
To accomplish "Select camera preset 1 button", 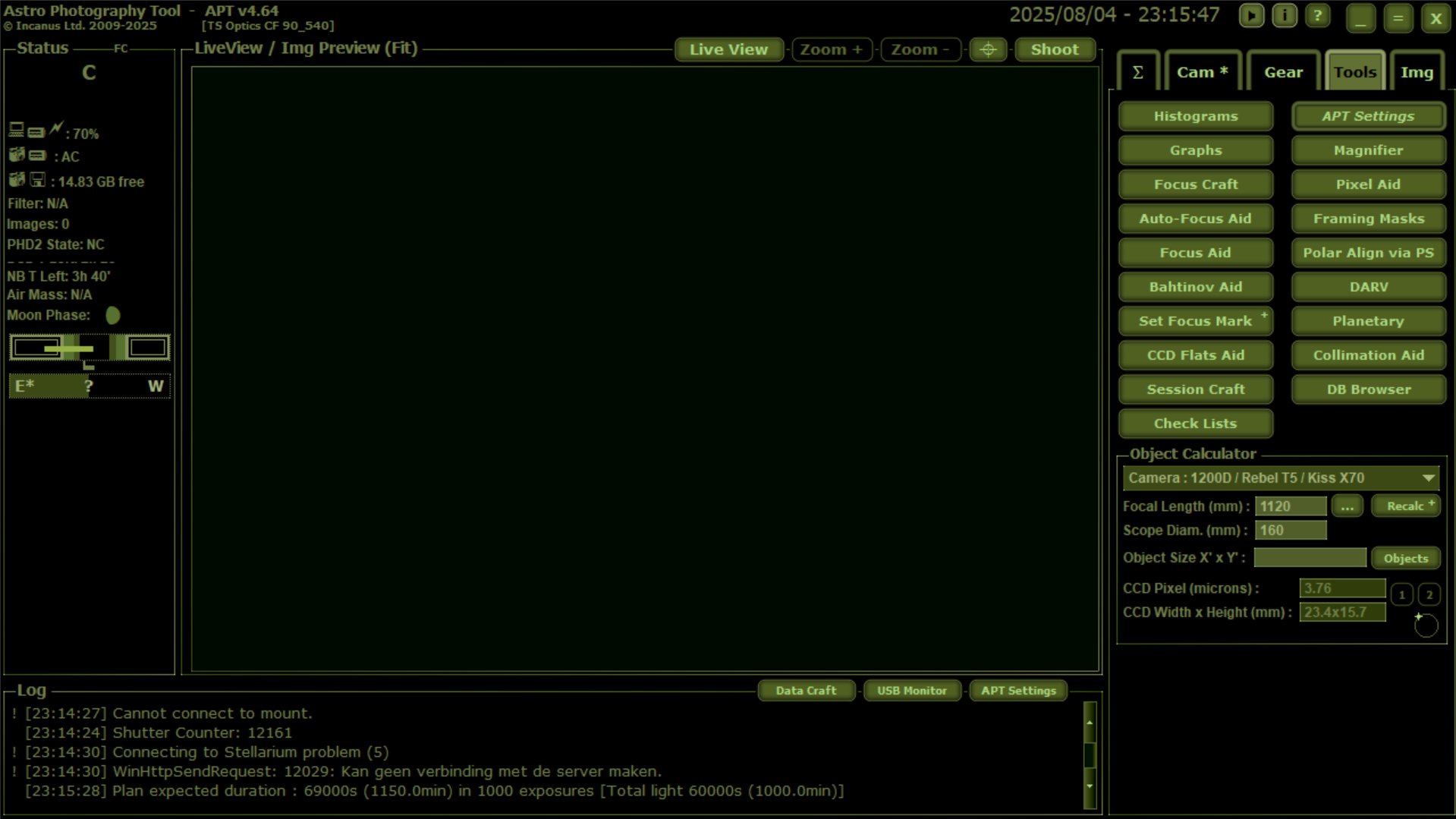I will pyautogui.click(x=1401, y=595).
